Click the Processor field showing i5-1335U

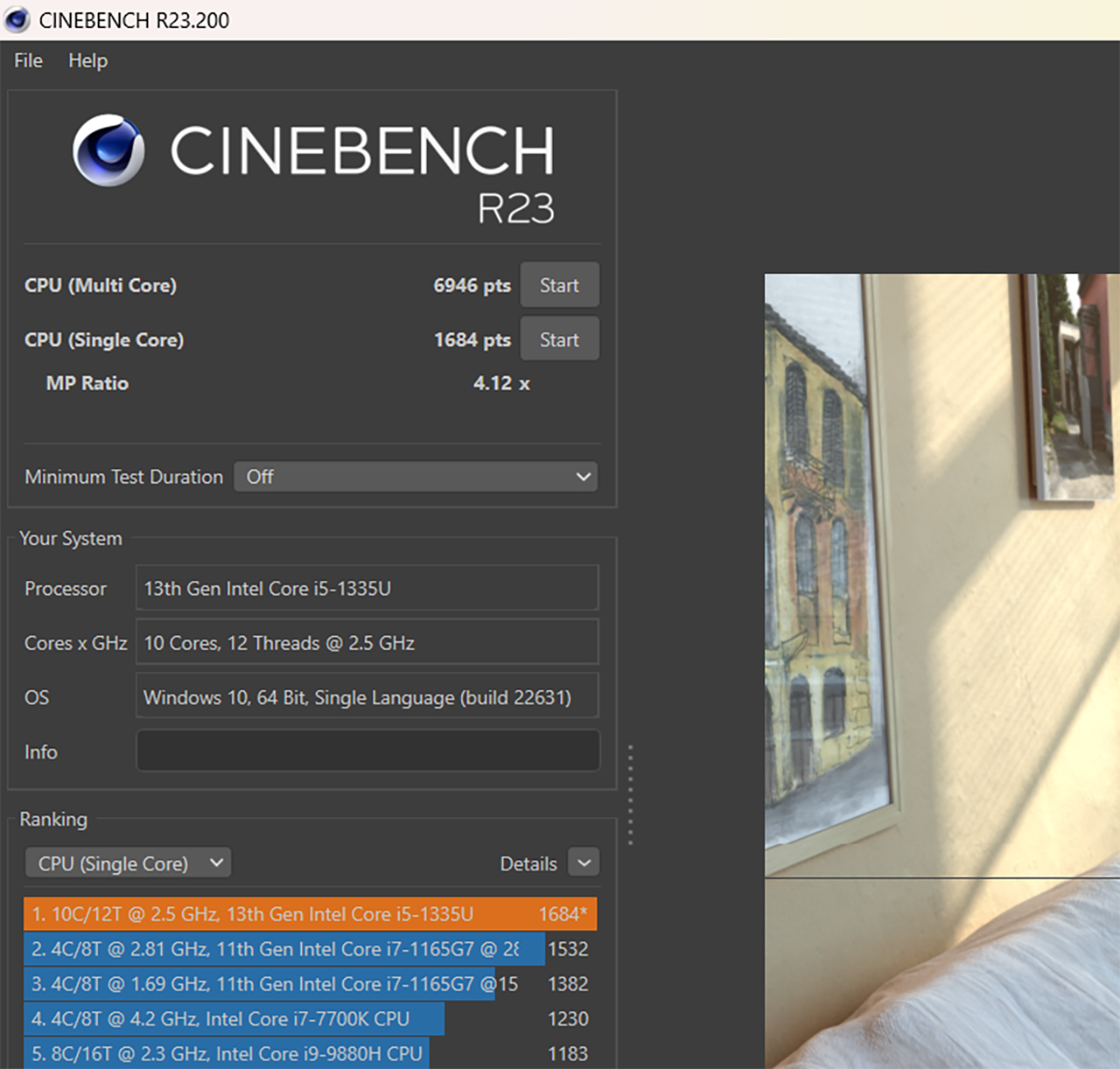click(367, 588)
